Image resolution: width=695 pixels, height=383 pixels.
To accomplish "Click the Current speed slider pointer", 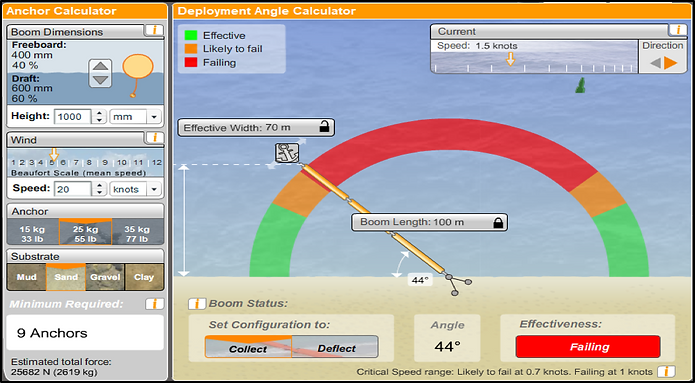I will pos(510,59).
